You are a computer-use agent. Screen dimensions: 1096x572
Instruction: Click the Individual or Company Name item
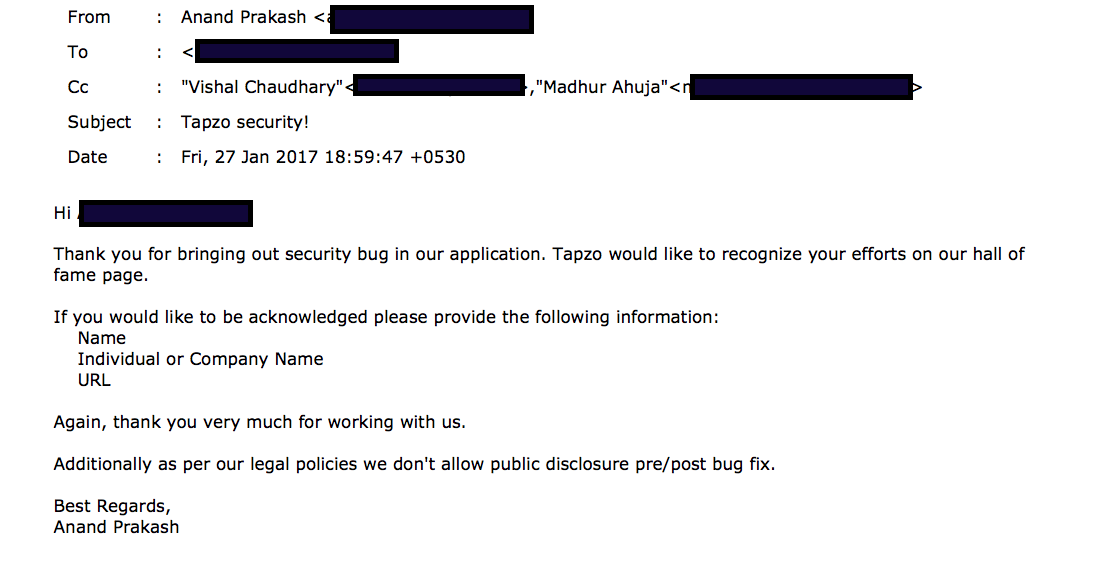click(x=200, y=359)
